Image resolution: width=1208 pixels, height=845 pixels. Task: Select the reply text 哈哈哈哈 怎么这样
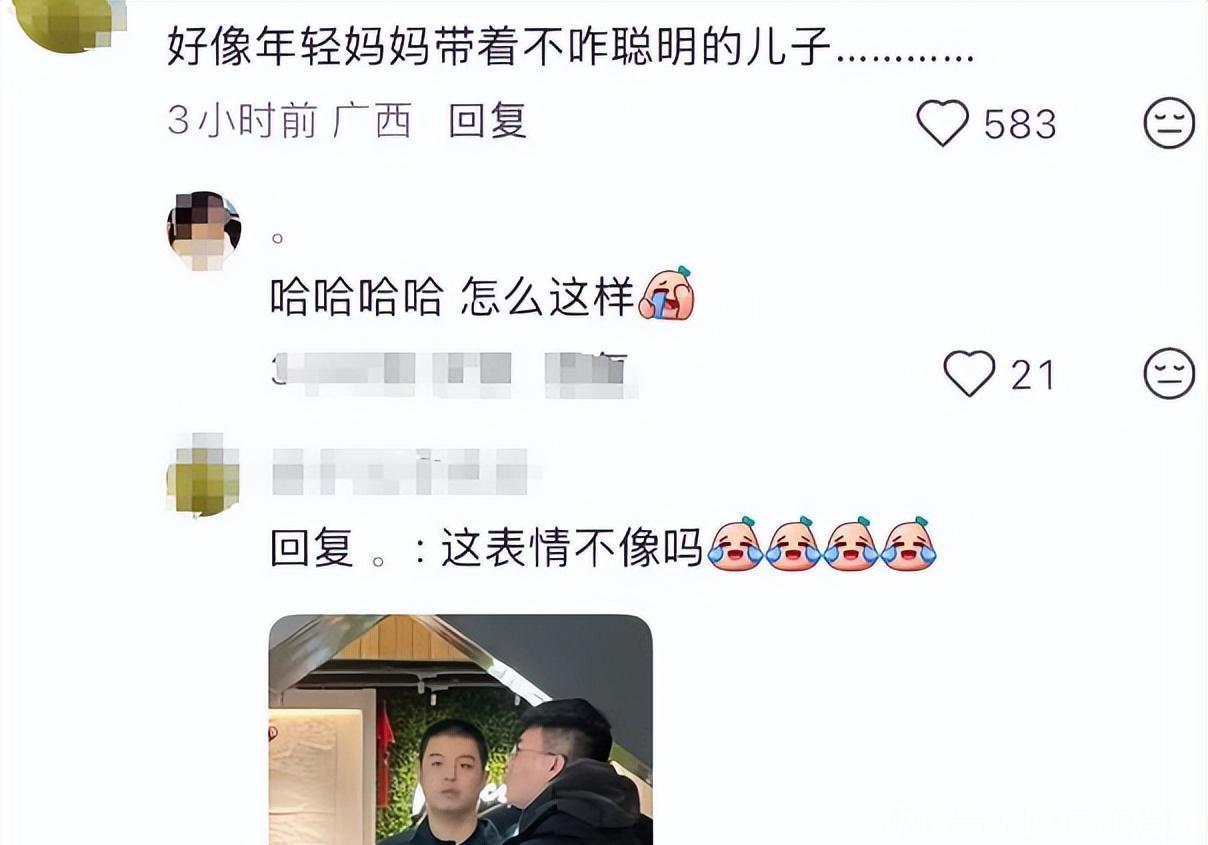[x=453, y=298]
